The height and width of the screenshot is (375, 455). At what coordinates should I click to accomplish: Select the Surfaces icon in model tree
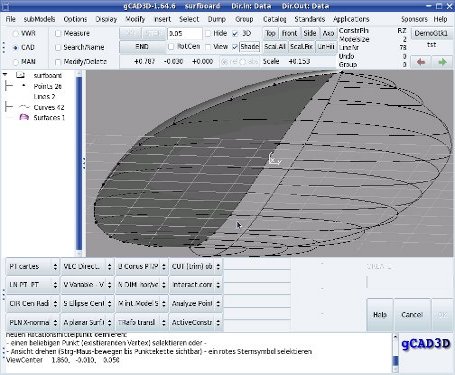tap(24, 117)
